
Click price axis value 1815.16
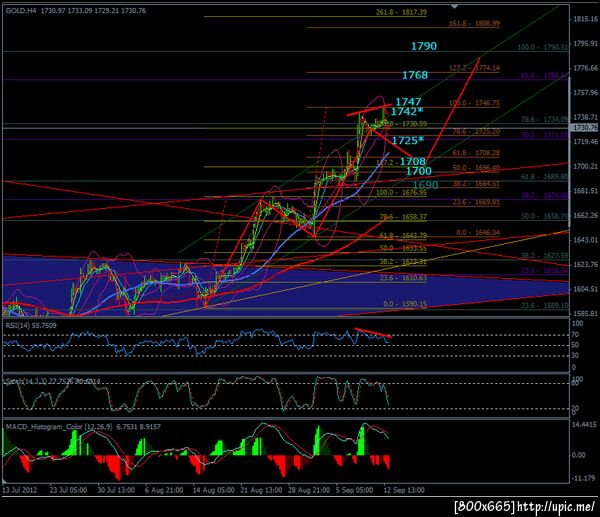[585, 19]
